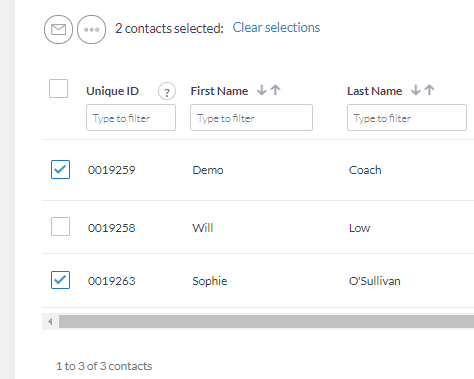Click Unique ID 0019263
Image resolution: width=474 pixels, height=379 pixels.
(112, 281)
